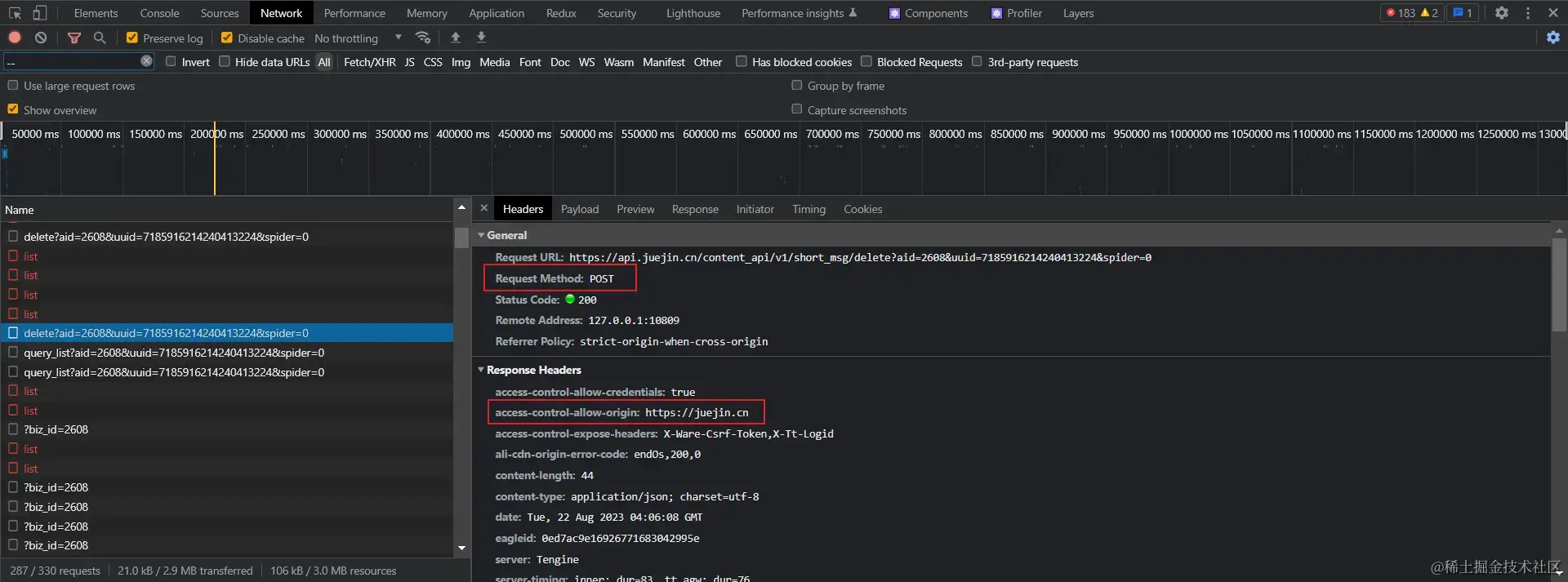Open DevTools more options menu

tap(1528, 13)
